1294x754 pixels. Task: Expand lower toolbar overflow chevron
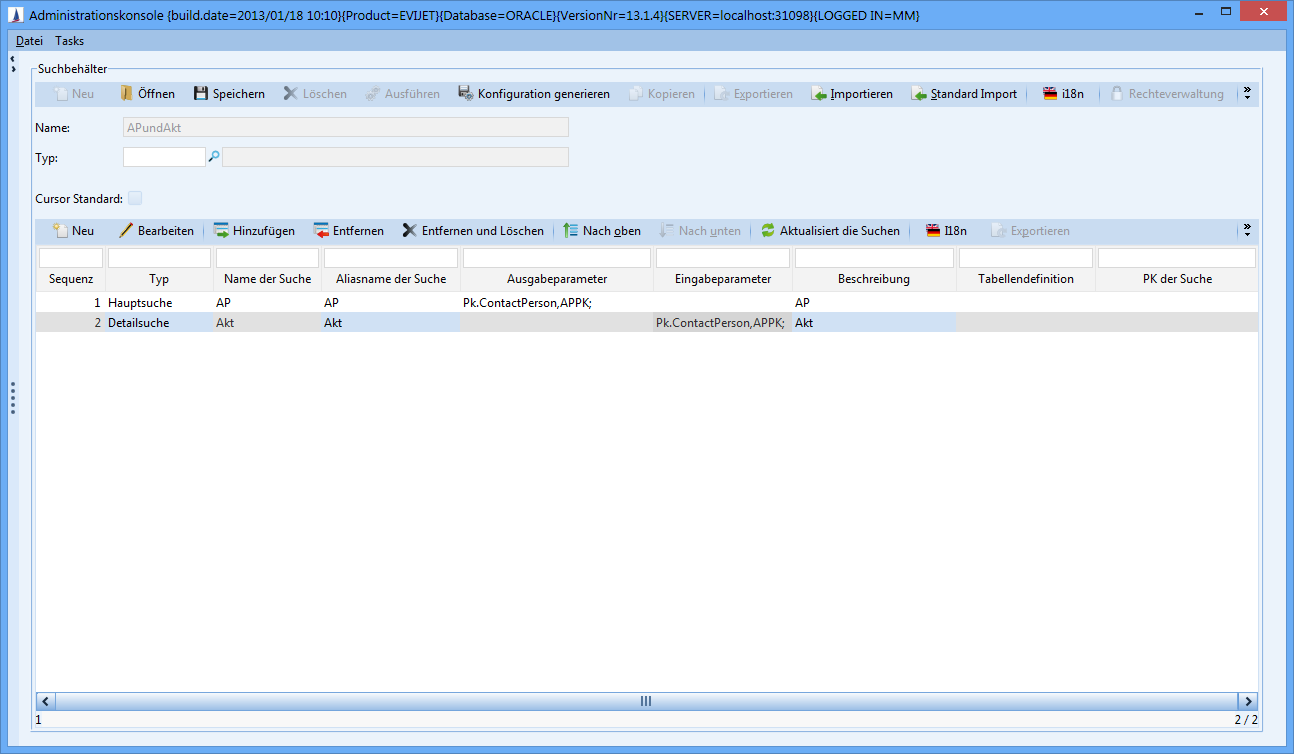pos(1246,230)
